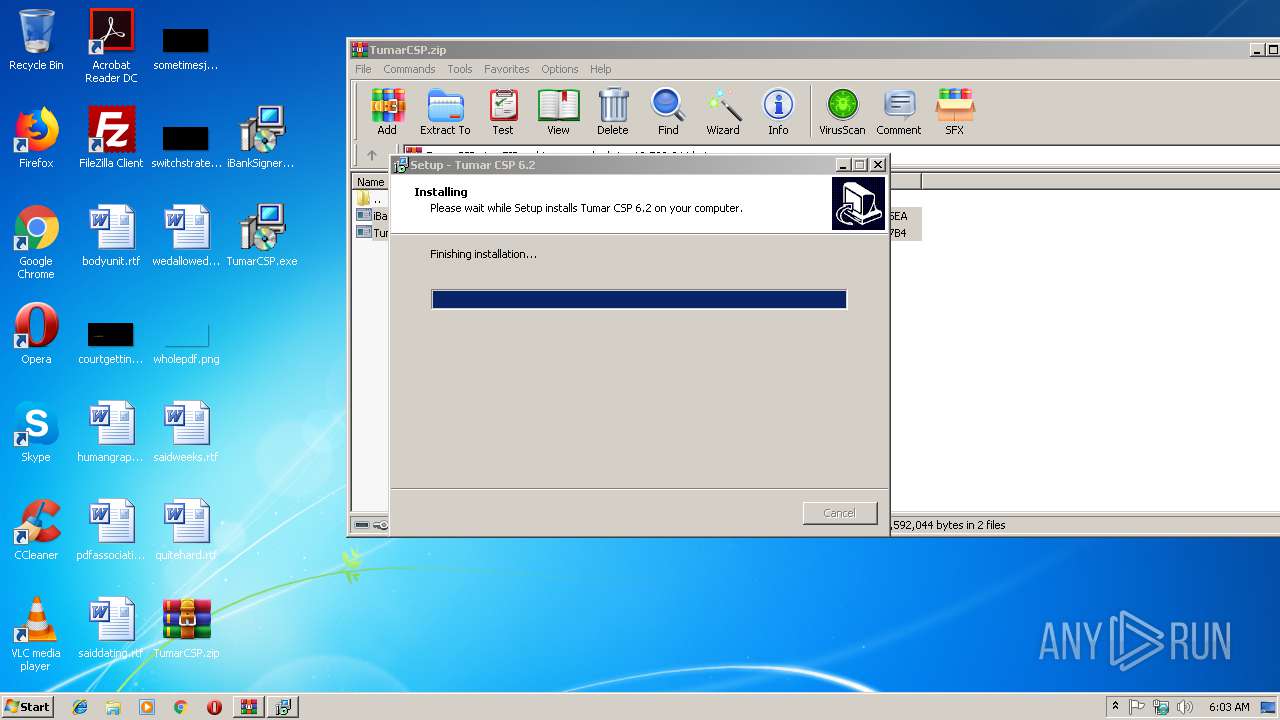This screenshot has width=1280, height=720.
Task: Select the Extract To toolbar icon
Action: tap(445, 112)
